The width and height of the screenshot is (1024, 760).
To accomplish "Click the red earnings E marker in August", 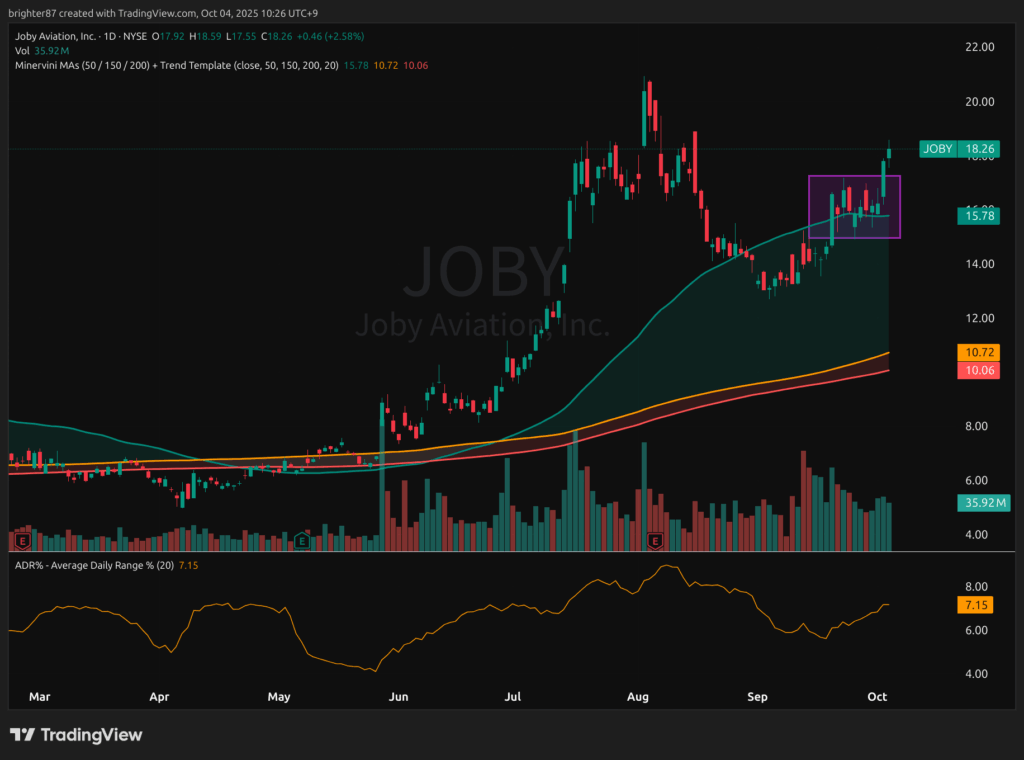I will coord(655,540).
